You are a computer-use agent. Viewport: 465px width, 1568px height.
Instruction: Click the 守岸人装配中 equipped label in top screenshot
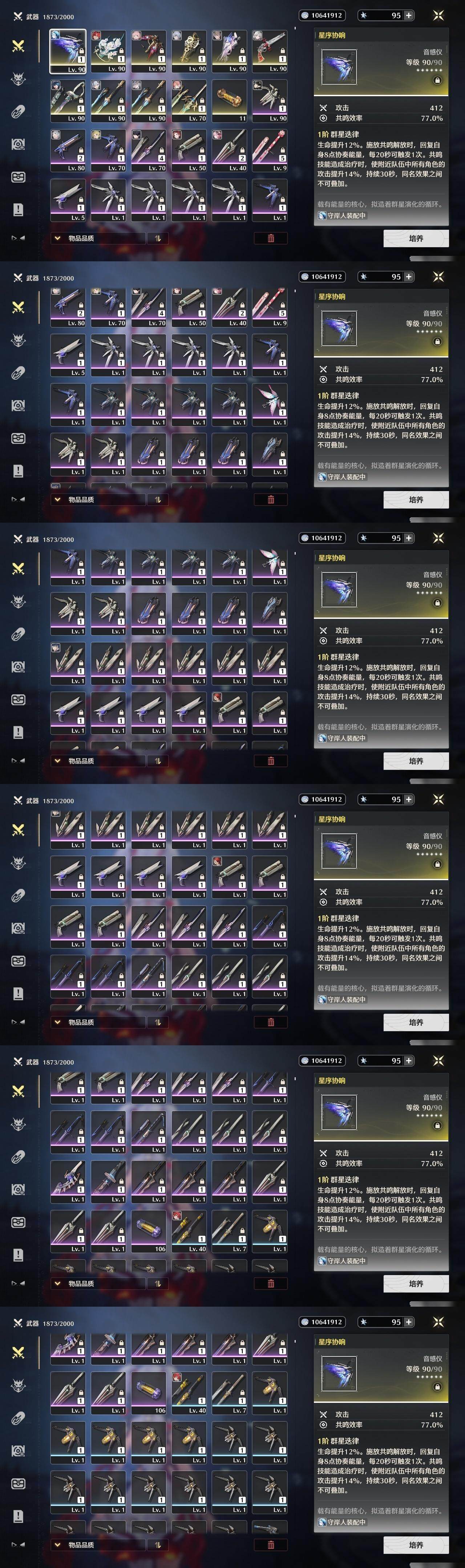tap(342, 216)
